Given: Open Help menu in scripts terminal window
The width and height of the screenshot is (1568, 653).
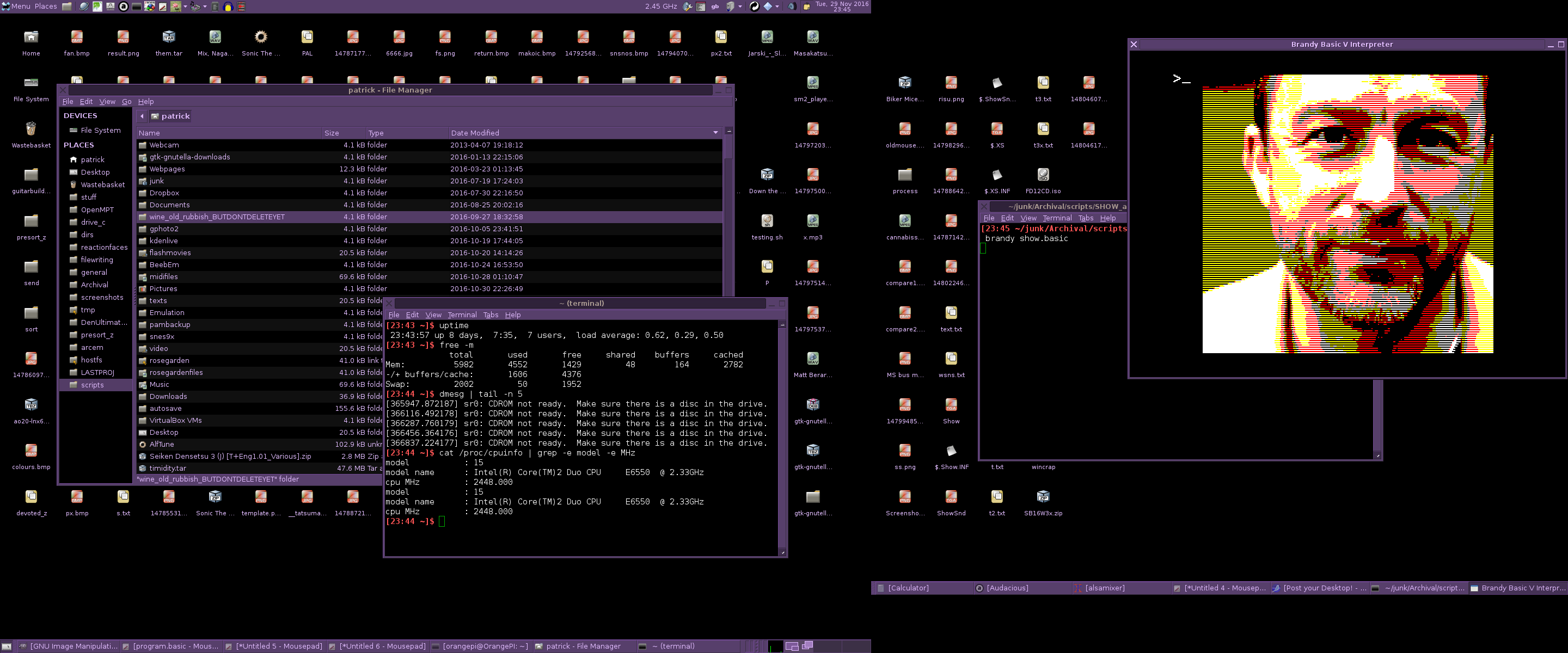Looking at the screenshot, I should 1108,218.
